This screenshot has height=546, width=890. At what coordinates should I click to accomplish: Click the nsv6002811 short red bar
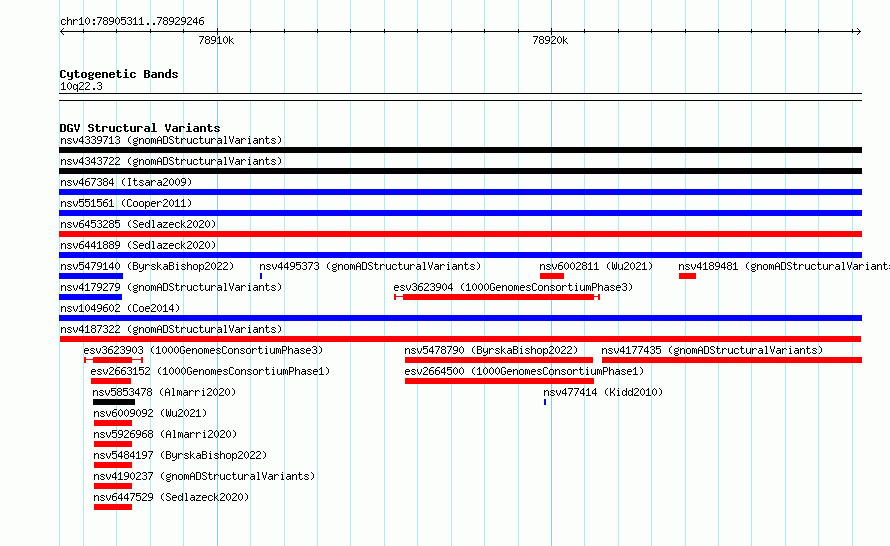click(x=552, y=276)
